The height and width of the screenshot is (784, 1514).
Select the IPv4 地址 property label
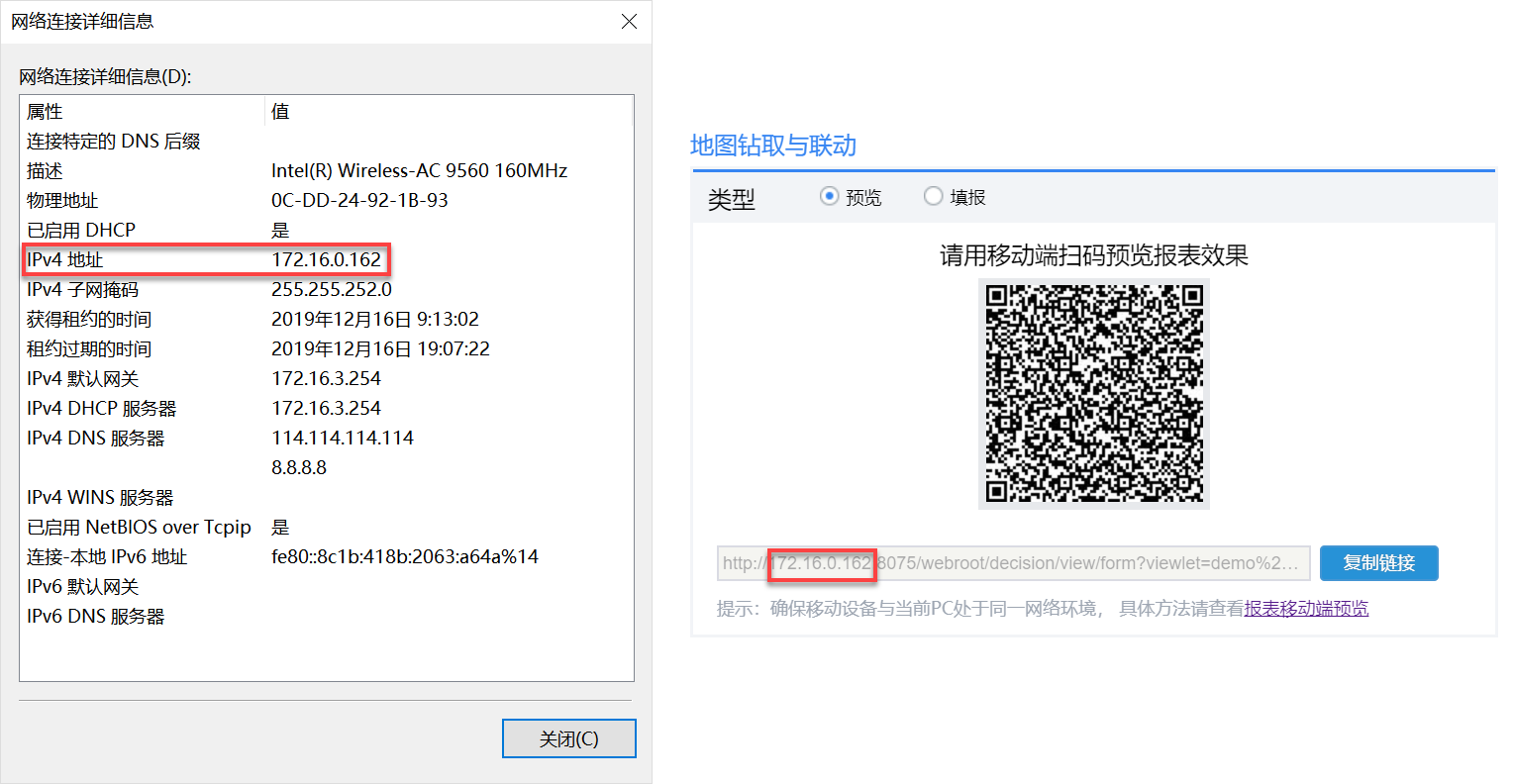[x=65, y=260]
